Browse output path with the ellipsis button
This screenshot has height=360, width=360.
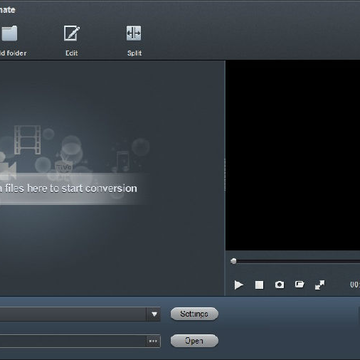click(x=153, y=341)
